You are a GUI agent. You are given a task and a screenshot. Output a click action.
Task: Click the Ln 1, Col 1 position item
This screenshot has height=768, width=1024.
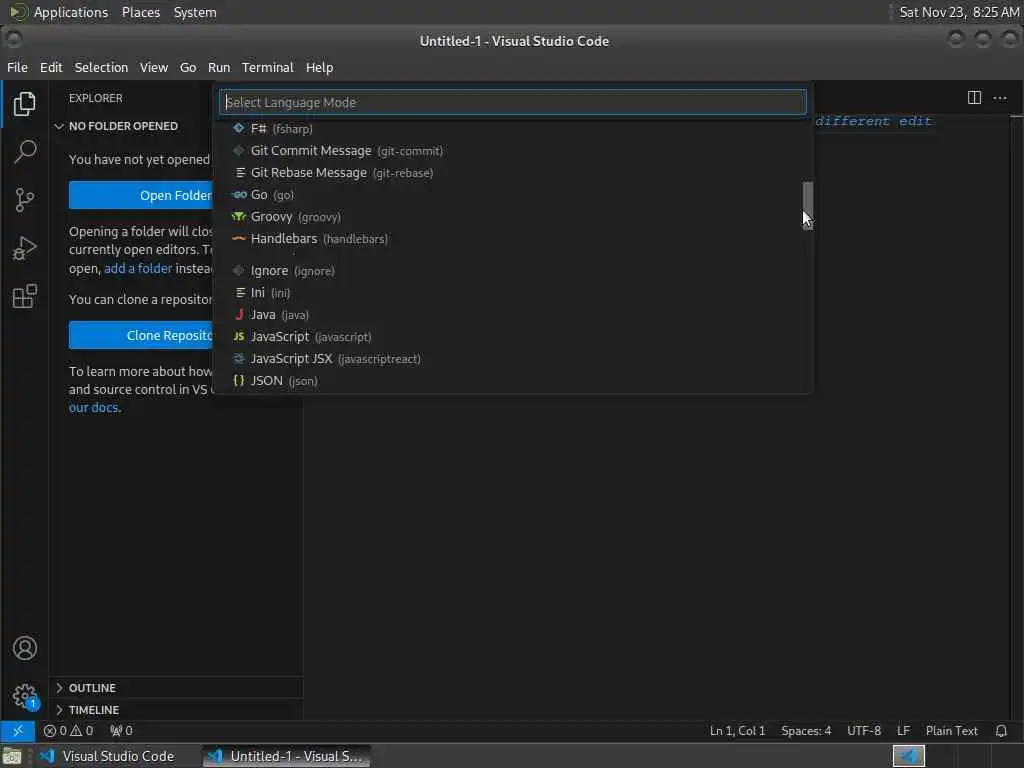(737, 731)
